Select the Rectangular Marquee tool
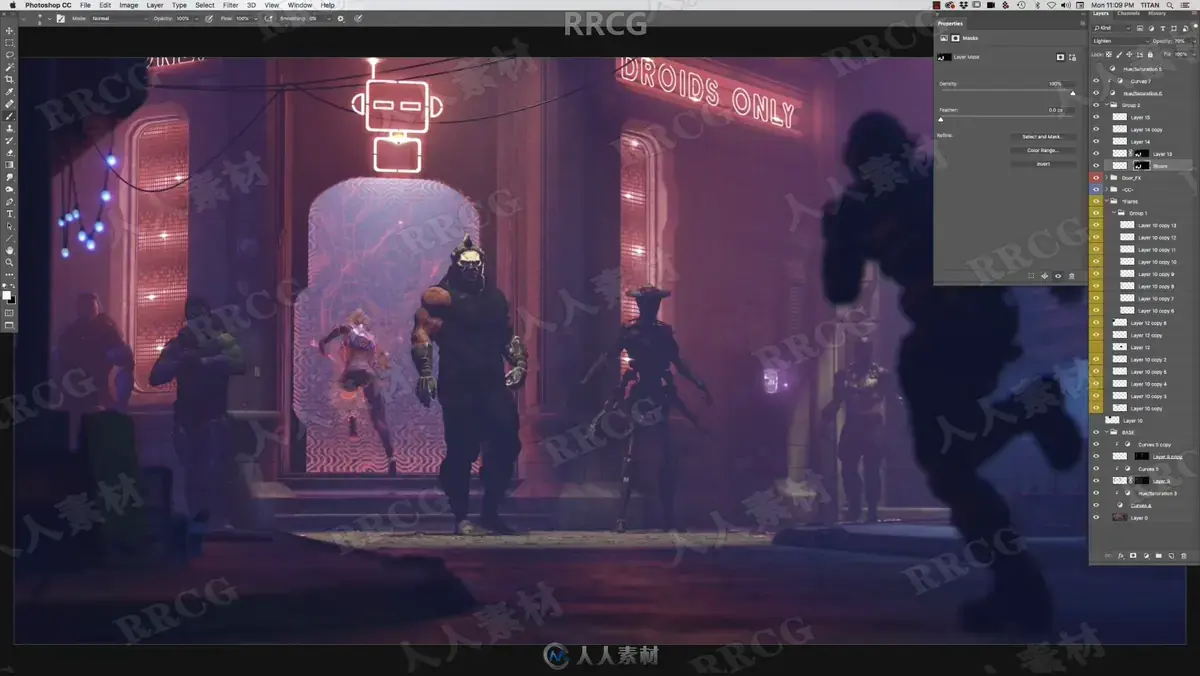 coord(10,42)
